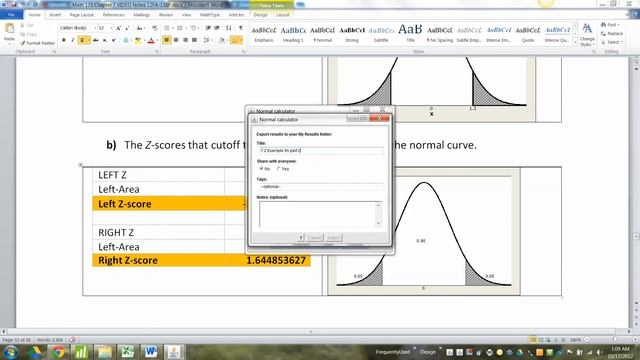
Task: Toggle Underline formatting in Font group
Action: [82, 40]
